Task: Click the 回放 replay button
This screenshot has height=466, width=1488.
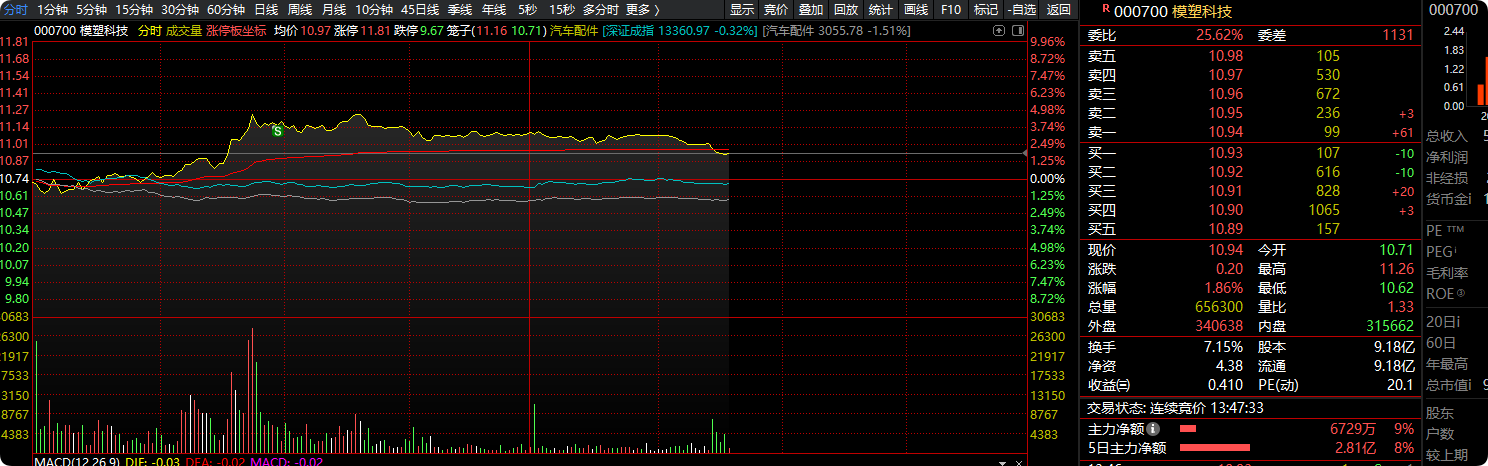Action: [846, 9]
